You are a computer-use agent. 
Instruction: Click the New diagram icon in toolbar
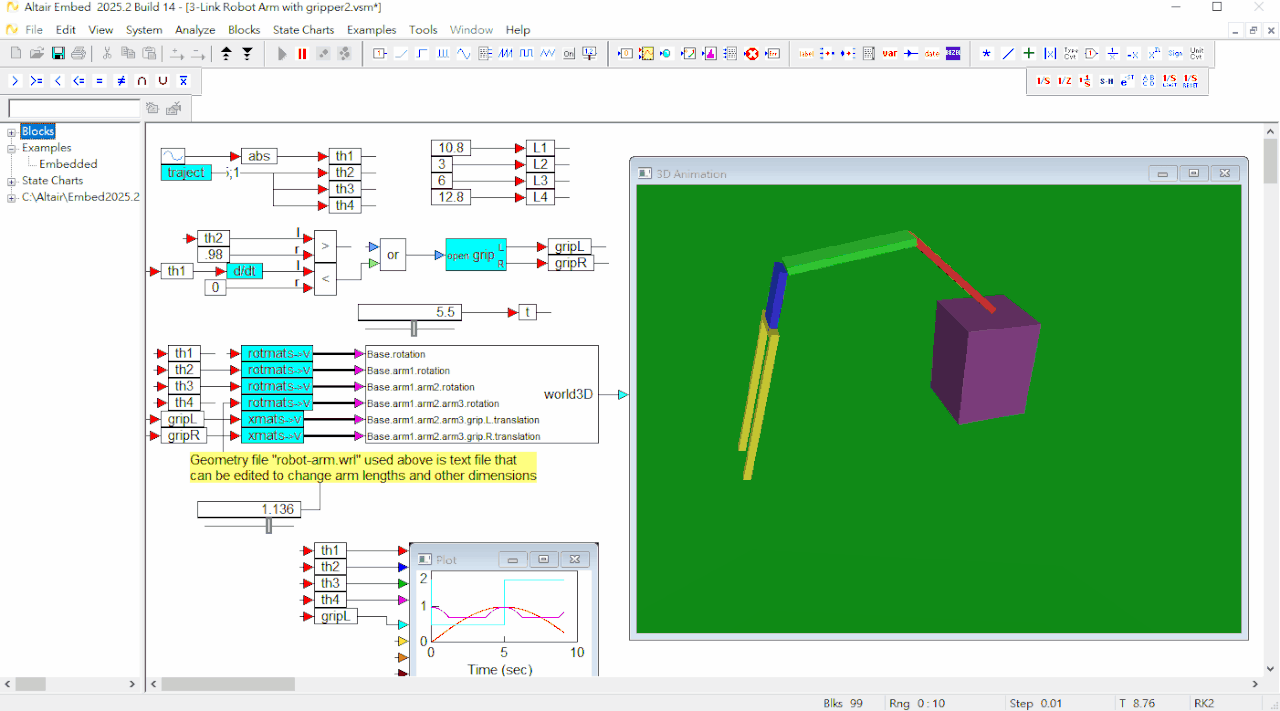click(14, 53)
